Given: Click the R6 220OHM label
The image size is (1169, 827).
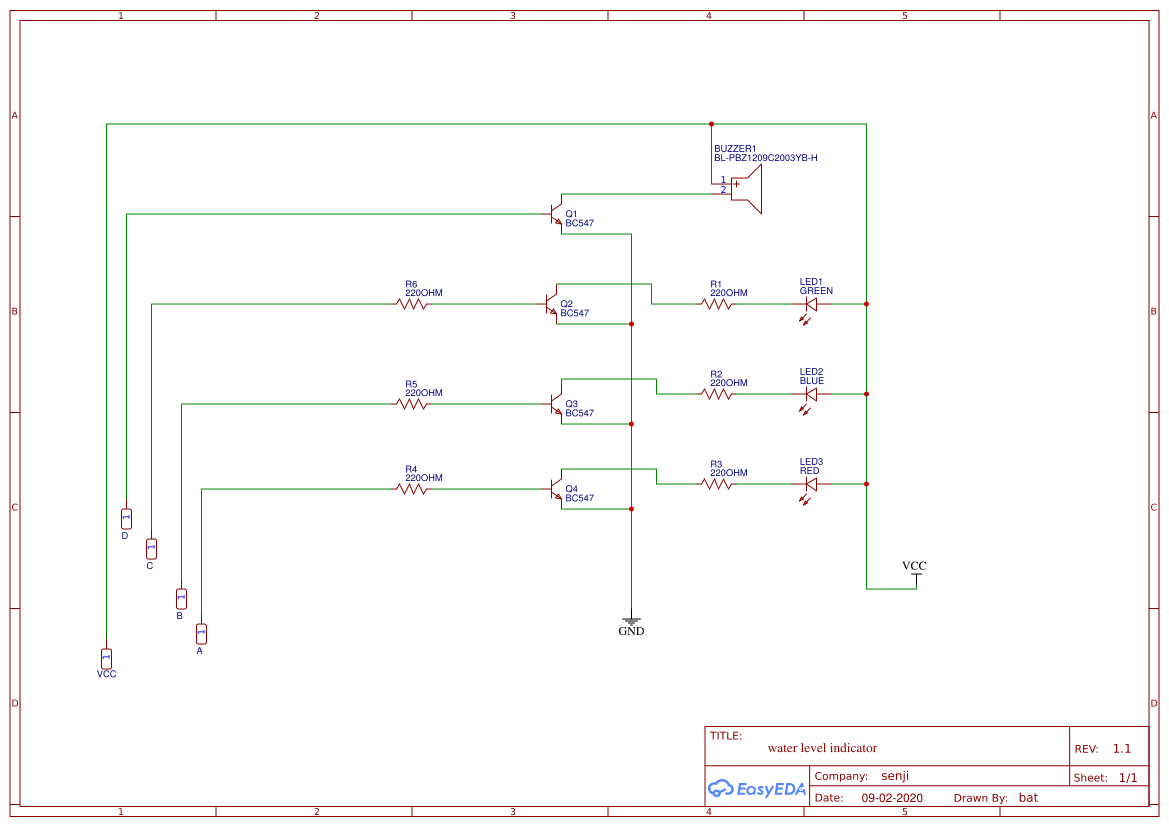Looking at the screenshot, I should [x=423, y=289].
